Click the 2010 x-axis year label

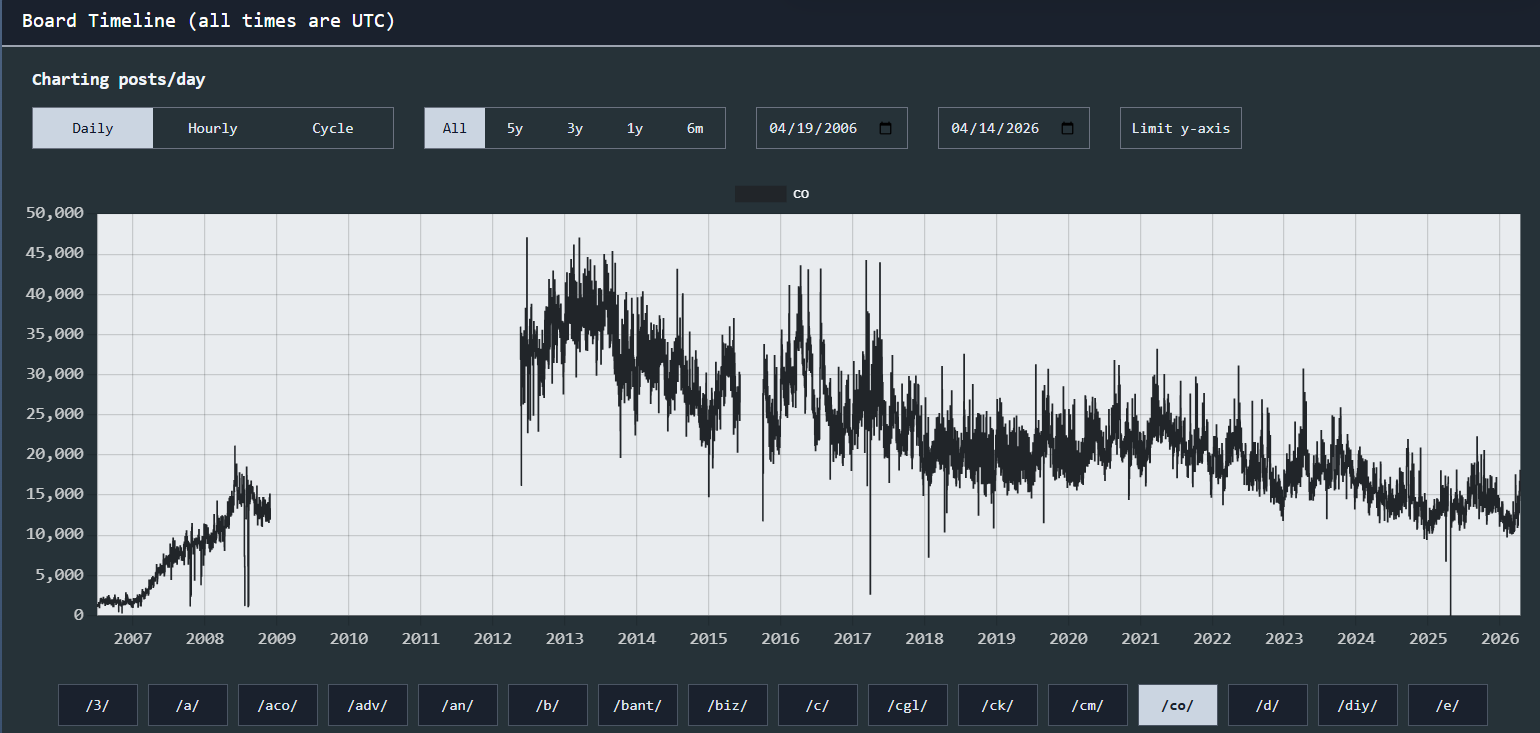click(349, 638)
